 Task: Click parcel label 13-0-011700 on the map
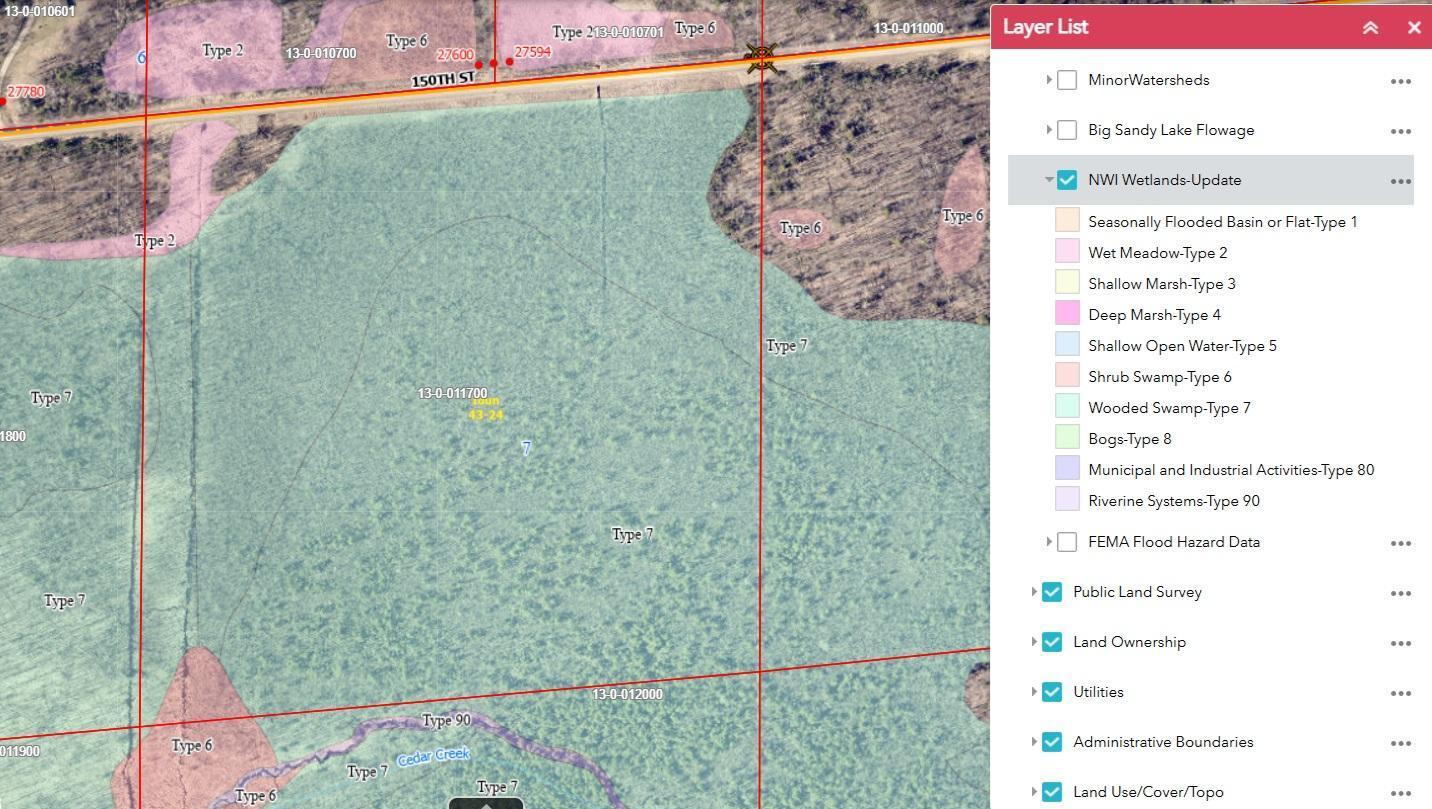click(452, 394)
